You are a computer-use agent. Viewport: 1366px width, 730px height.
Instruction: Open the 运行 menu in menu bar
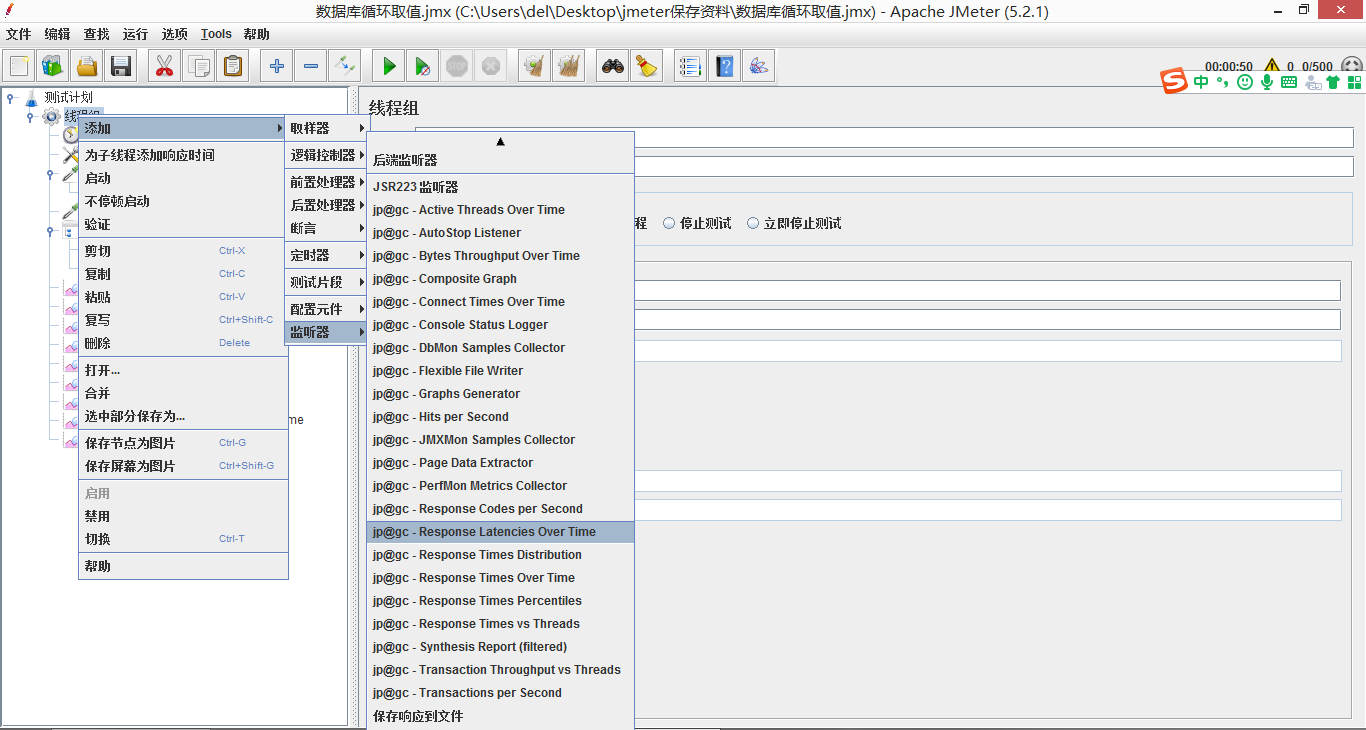[135, 34]
